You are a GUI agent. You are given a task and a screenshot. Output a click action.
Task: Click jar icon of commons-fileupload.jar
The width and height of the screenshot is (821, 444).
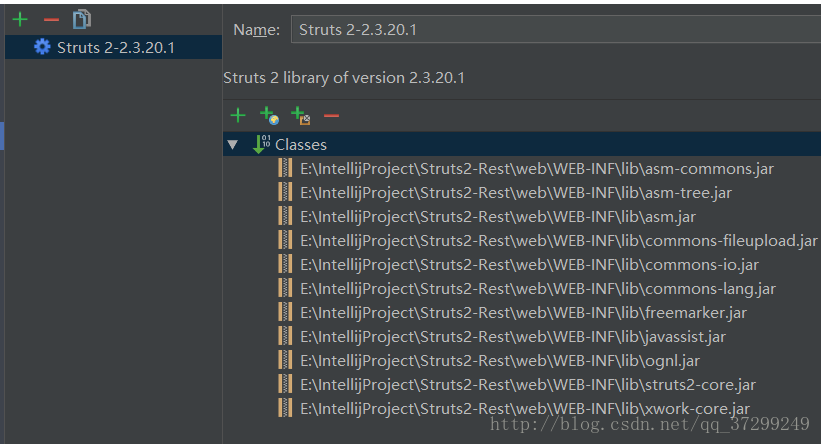pos(285,241)
